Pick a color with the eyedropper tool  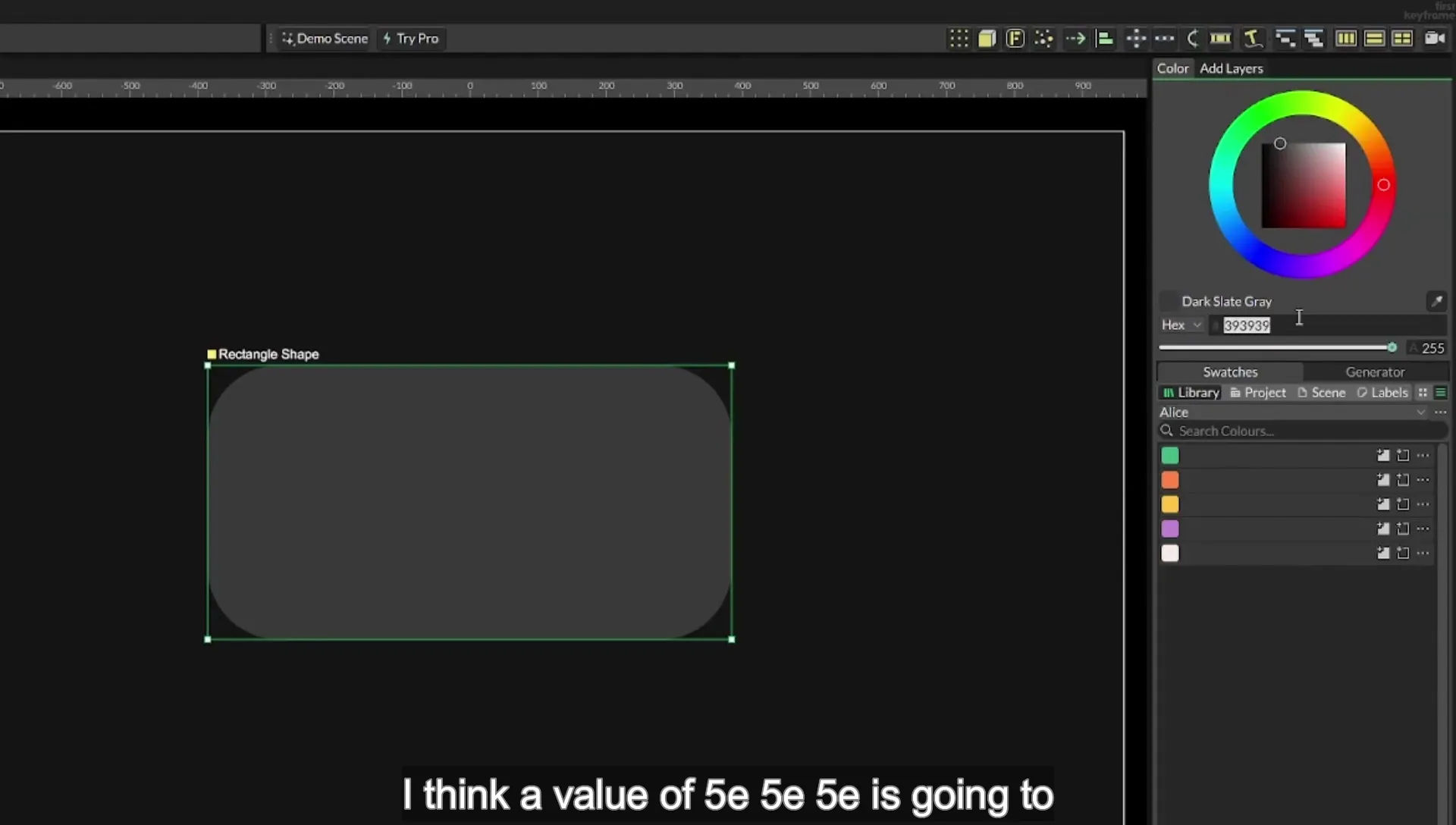click(x=1436, y=301)
